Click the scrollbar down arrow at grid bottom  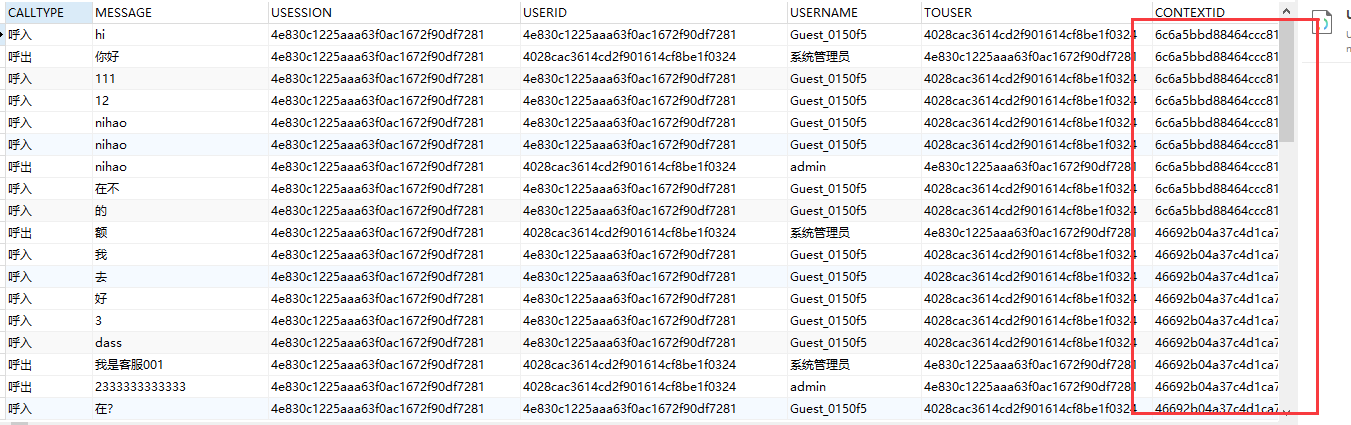[x=1287, y=410]
